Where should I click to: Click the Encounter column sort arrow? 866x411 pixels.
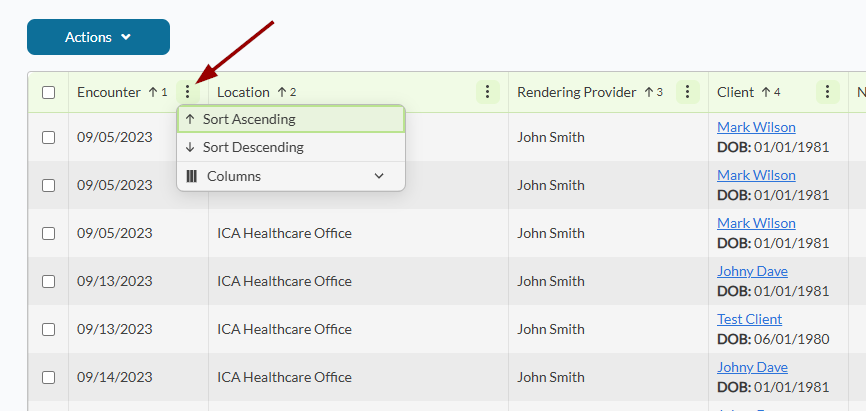point(153,92)
